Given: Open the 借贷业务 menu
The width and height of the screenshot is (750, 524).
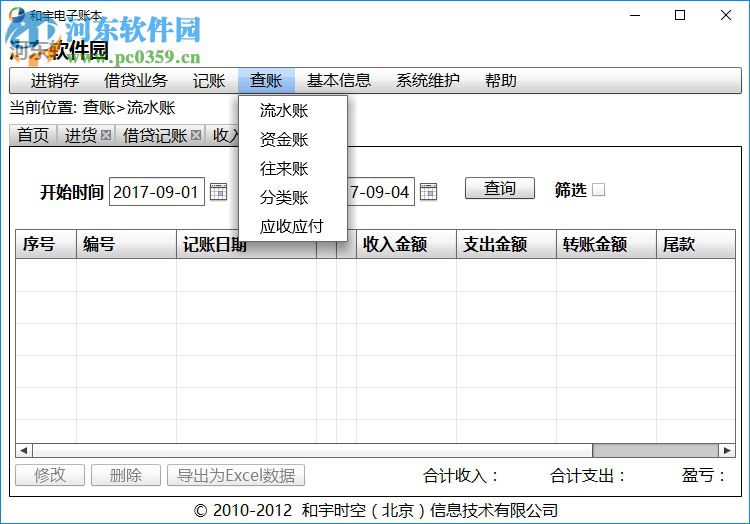Looking at the screenshot, I should [136, 80].
